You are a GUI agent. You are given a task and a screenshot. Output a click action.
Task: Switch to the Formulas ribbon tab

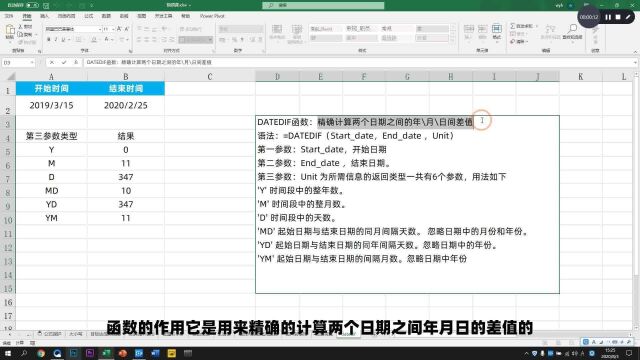[x=89, y=16]
